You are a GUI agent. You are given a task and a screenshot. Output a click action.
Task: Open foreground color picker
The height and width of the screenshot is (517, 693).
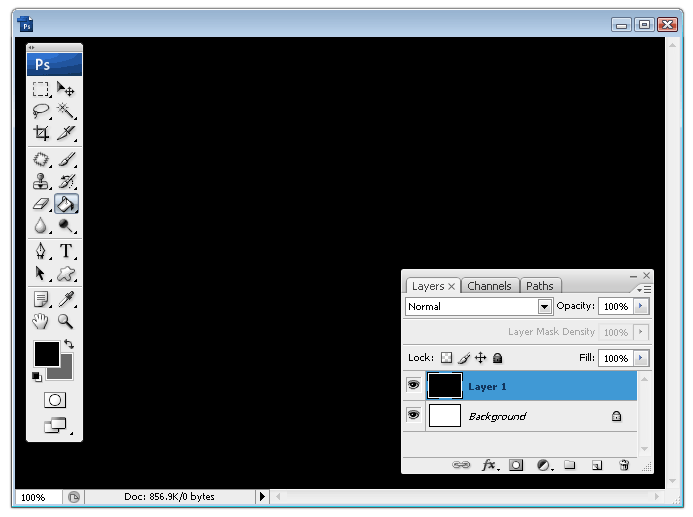pos(46,354)
